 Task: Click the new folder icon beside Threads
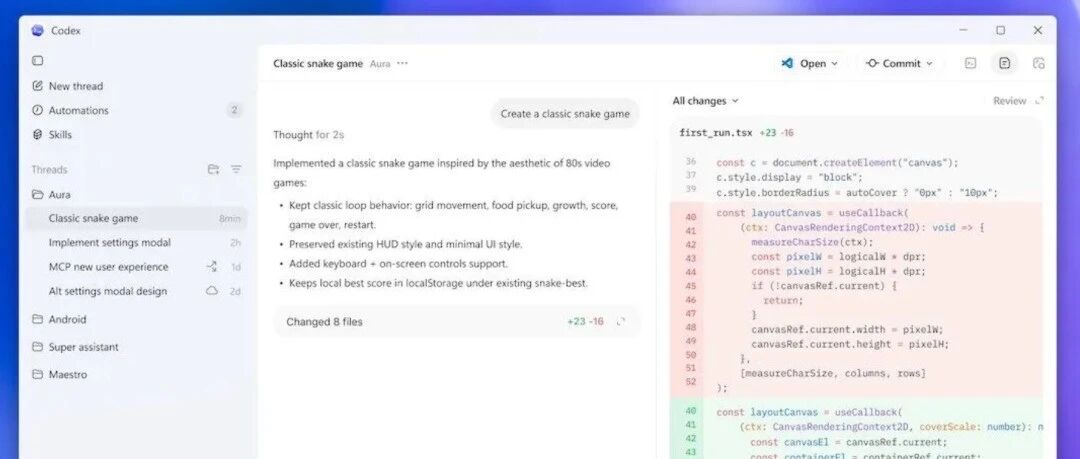(214, 170)
